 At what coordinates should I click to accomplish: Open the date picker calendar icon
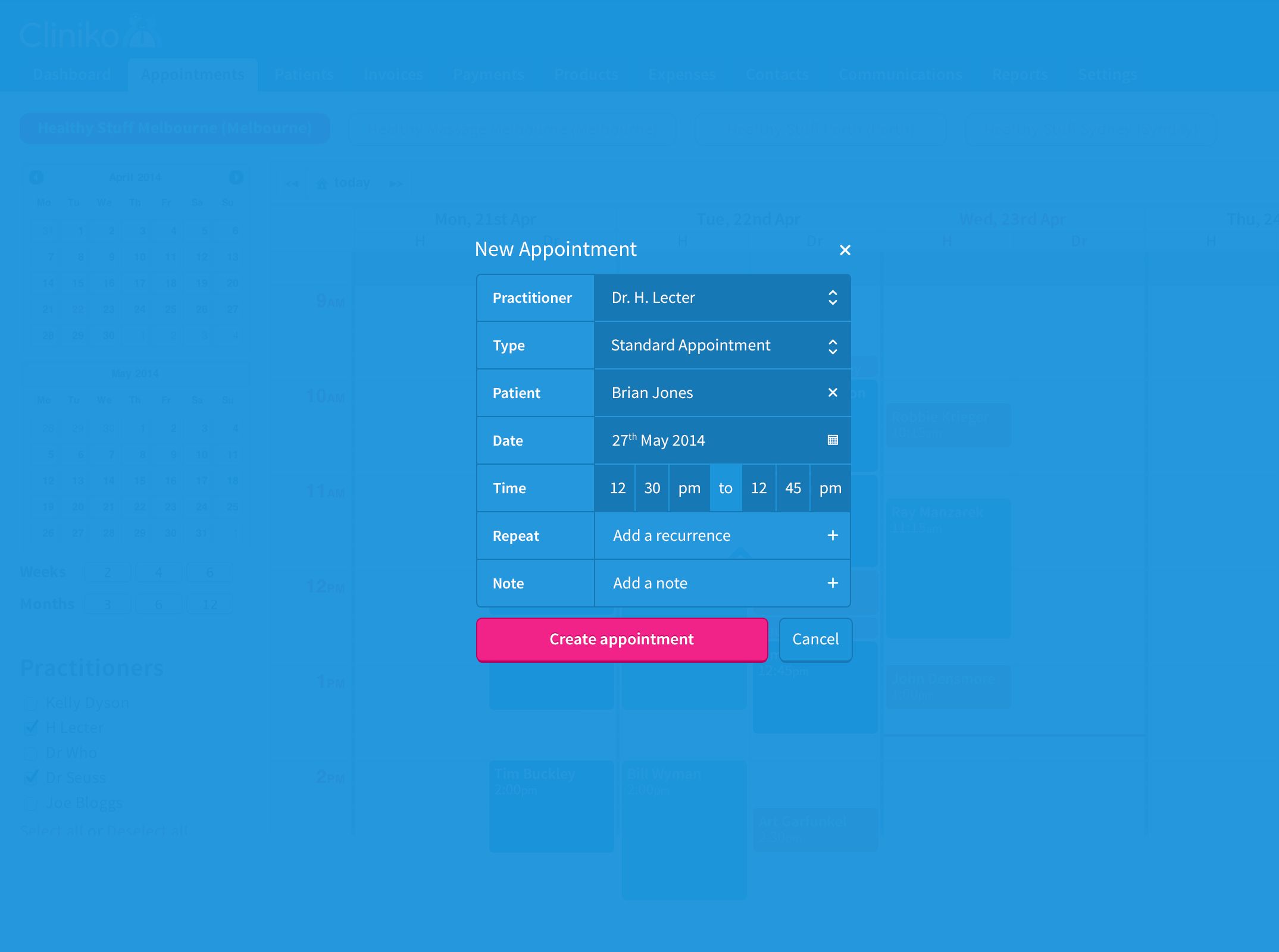click(x=833, y=440)
